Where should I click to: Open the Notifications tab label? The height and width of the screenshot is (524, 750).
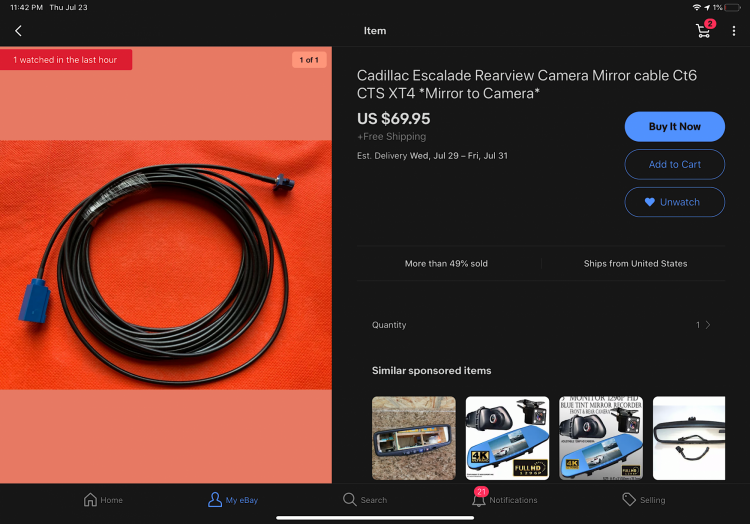point(513,500)
